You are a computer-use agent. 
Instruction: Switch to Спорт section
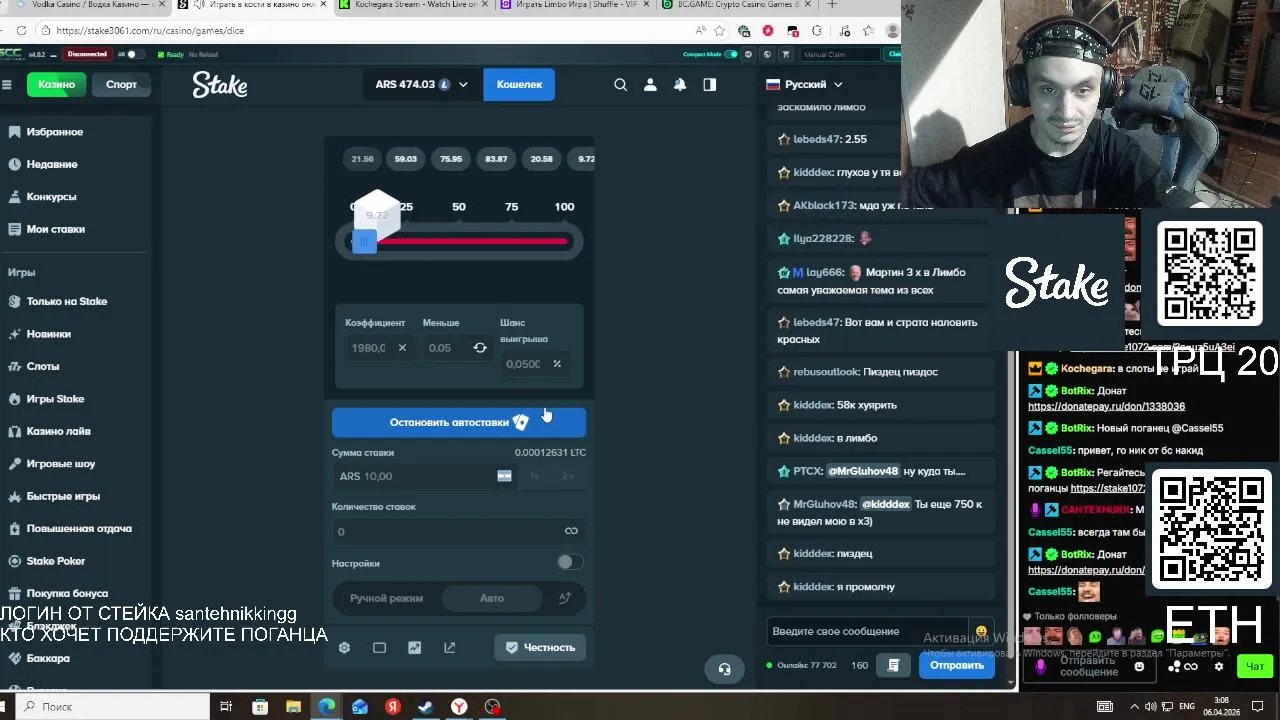121,85
